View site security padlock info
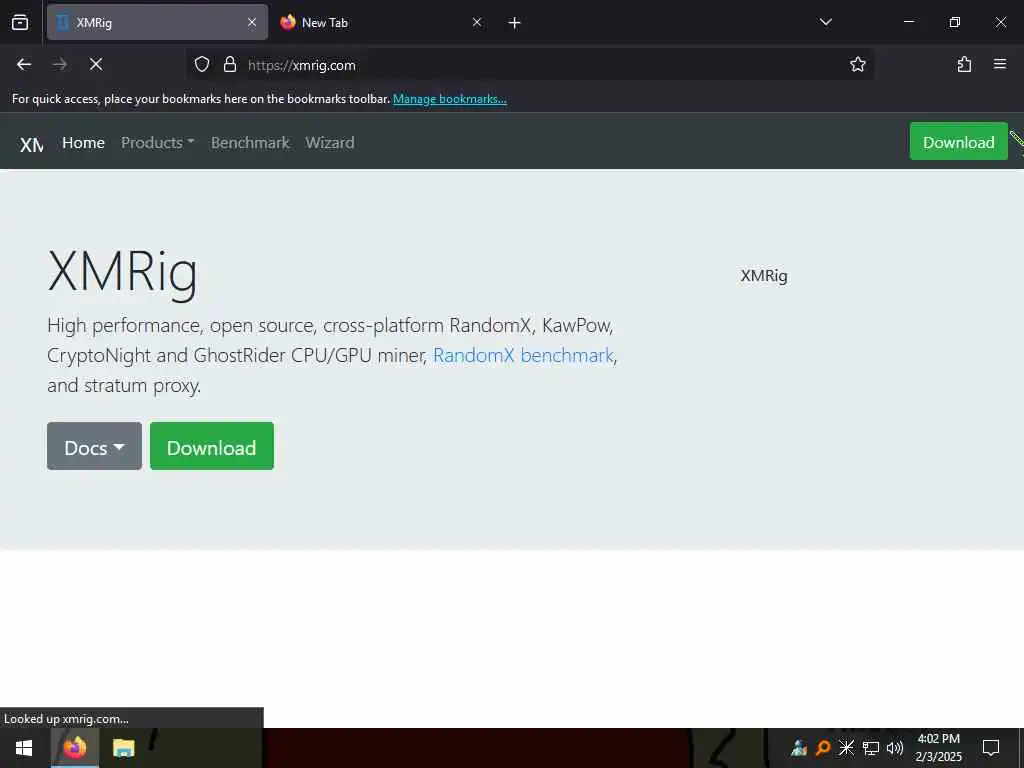Viewport: 1024px width, 768px height. (230, 64)
